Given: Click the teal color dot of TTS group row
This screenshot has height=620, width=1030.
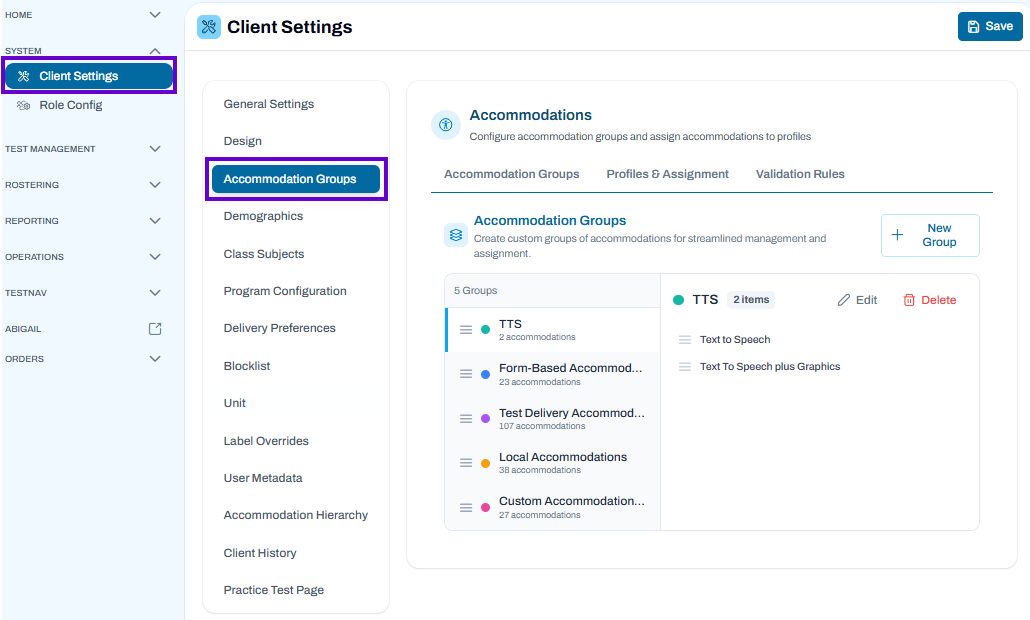Looking at the screenshot, I should click(x=485, y=330).
